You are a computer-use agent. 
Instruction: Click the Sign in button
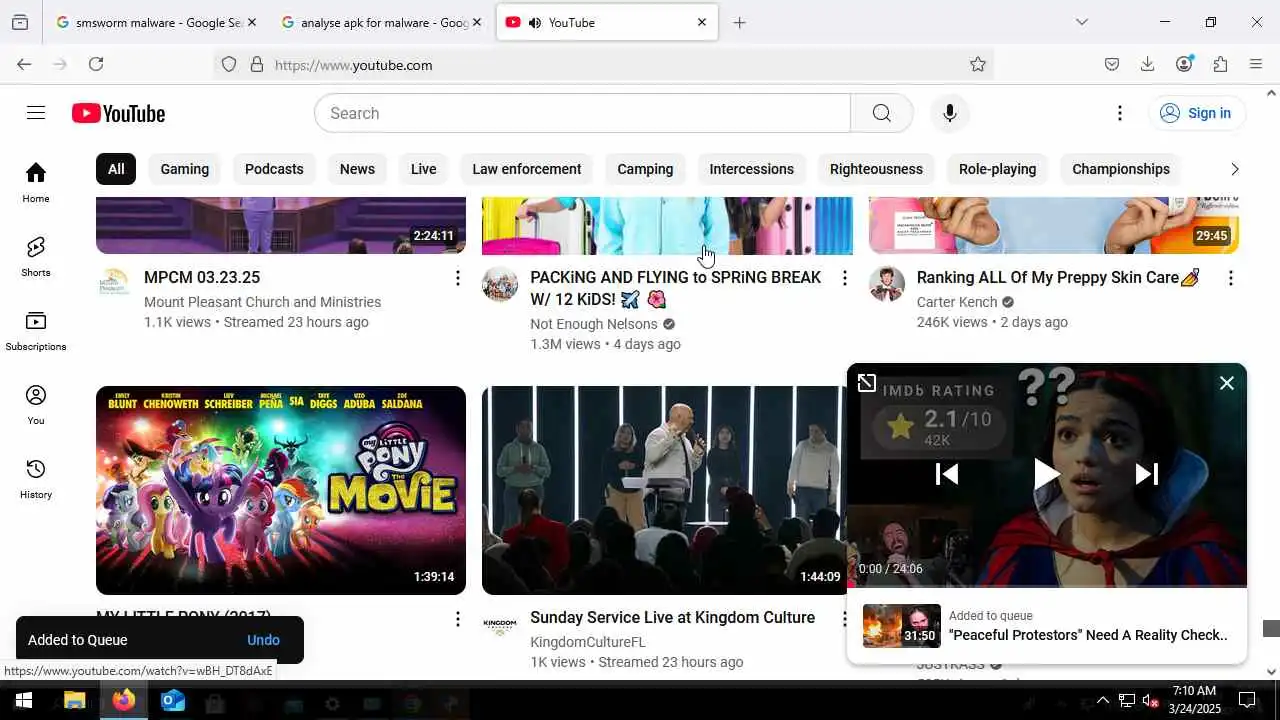coord(1196,113)
